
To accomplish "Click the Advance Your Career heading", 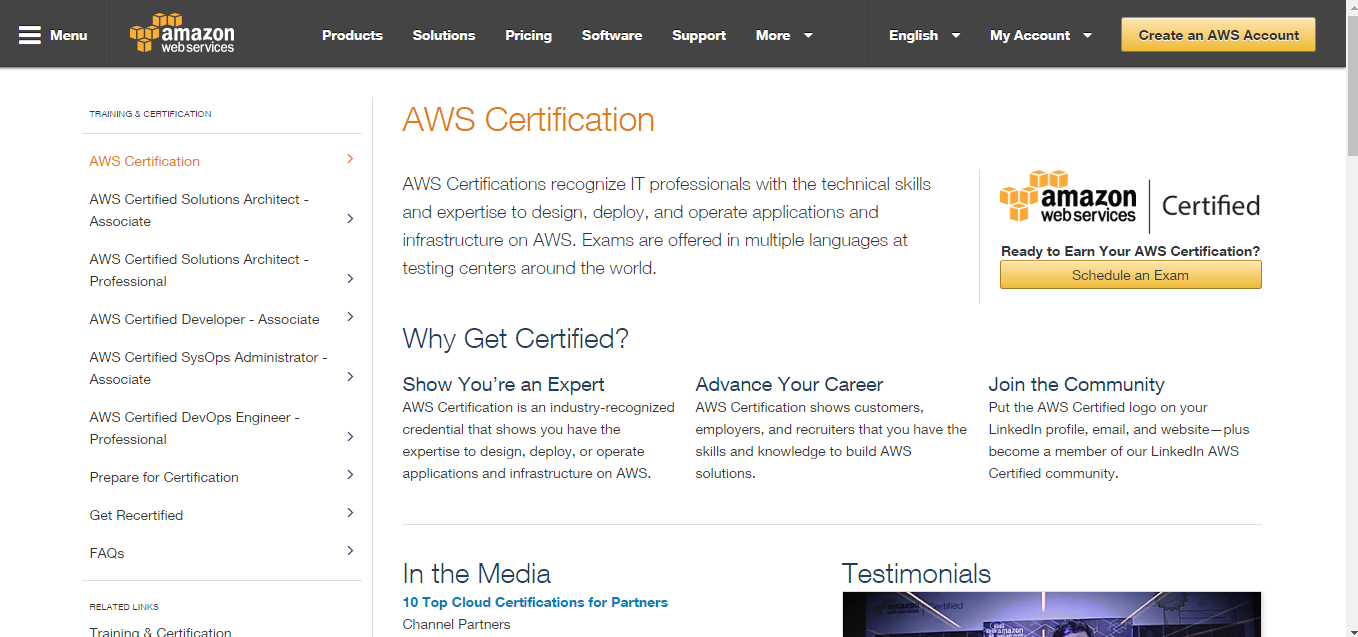I will pyautogui.click(x=789, y=384).
